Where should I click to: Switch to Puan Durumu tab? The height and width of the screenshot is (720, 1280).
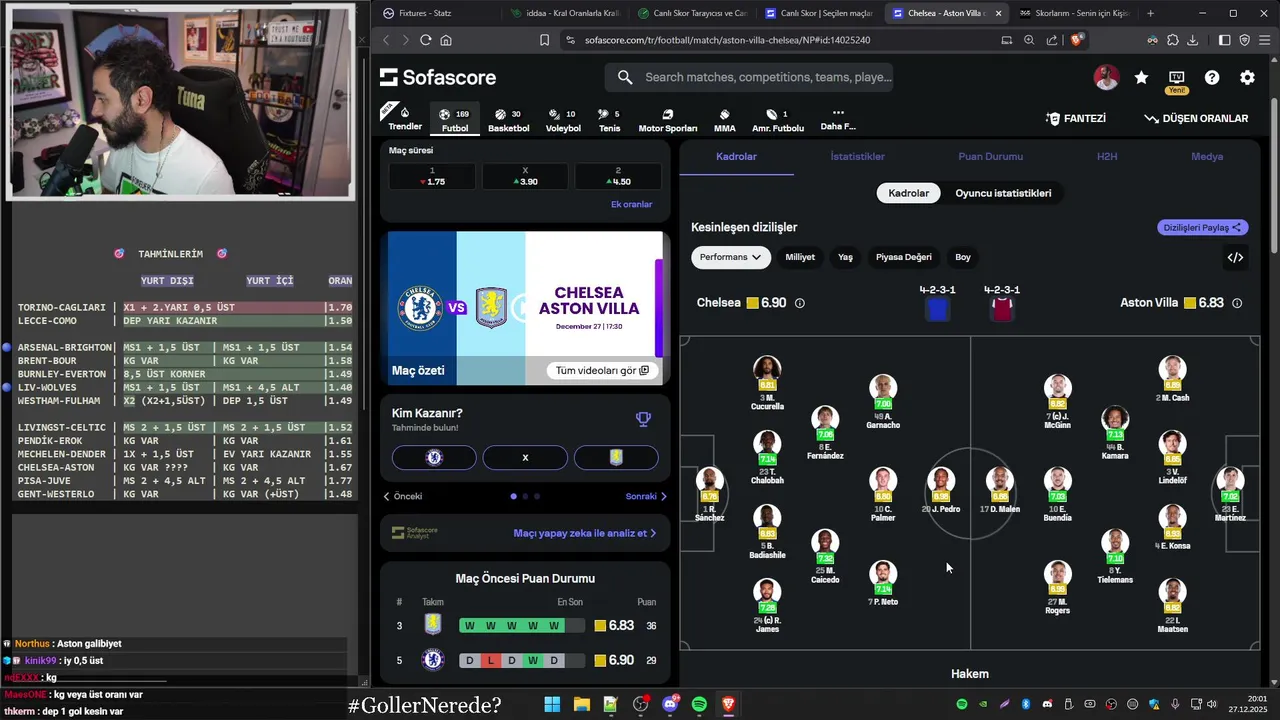coord(990,156)
